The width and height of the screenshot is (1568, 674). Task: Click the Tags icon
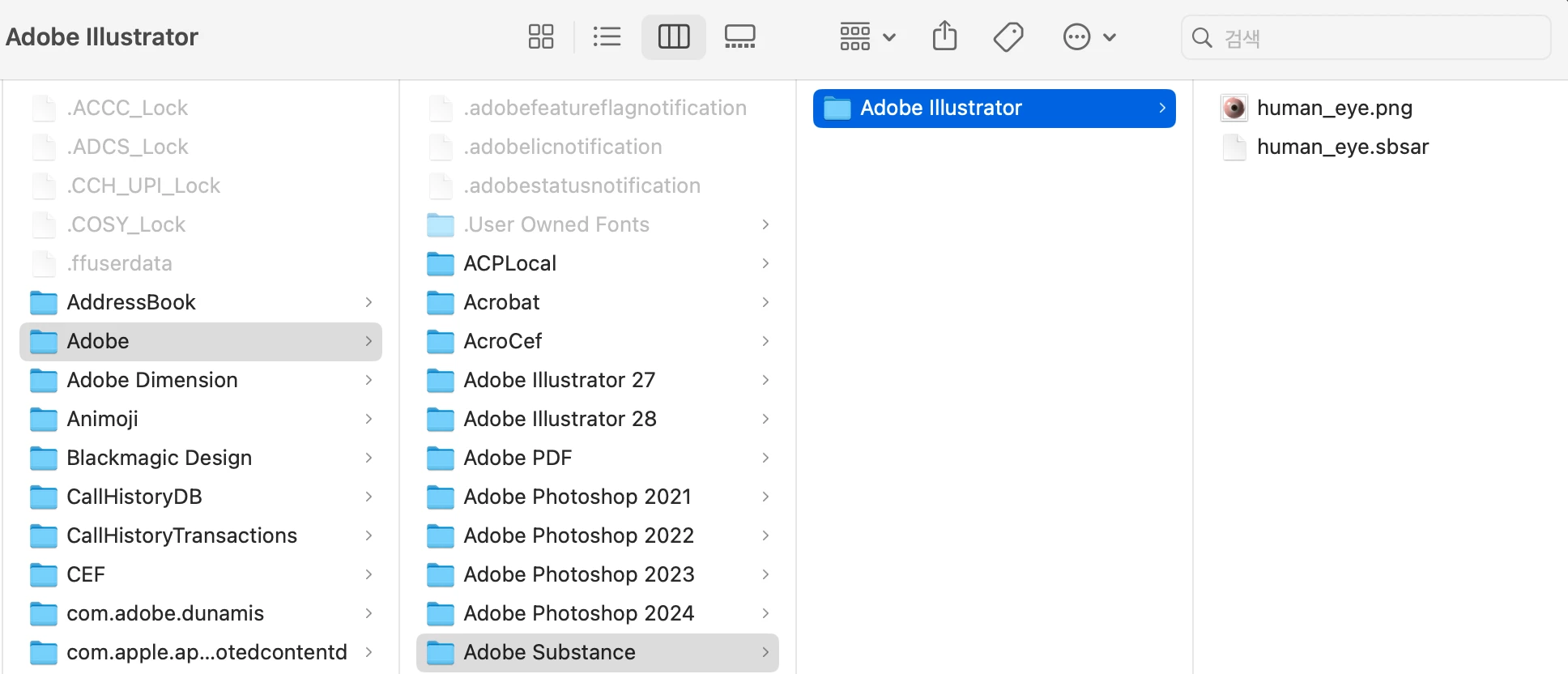(x=1008, y=36)
